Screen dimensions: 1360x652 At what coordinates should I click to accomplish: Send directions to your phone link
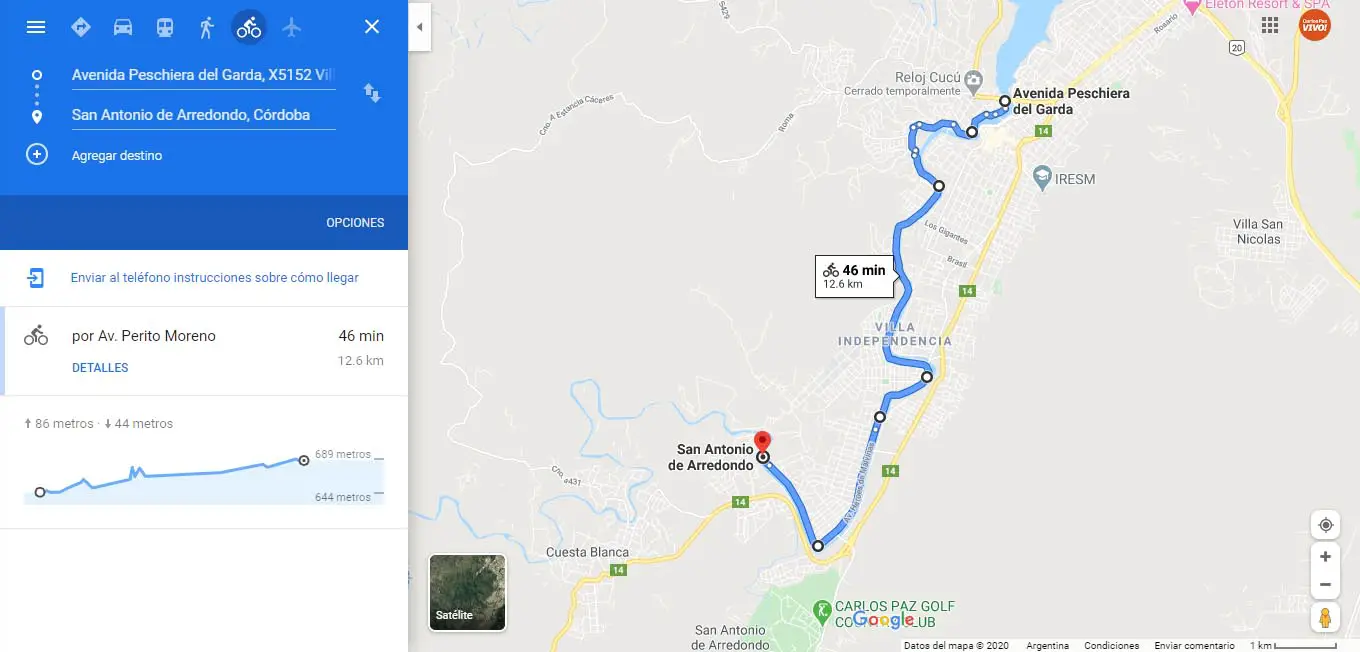click(x=214, y=278)
